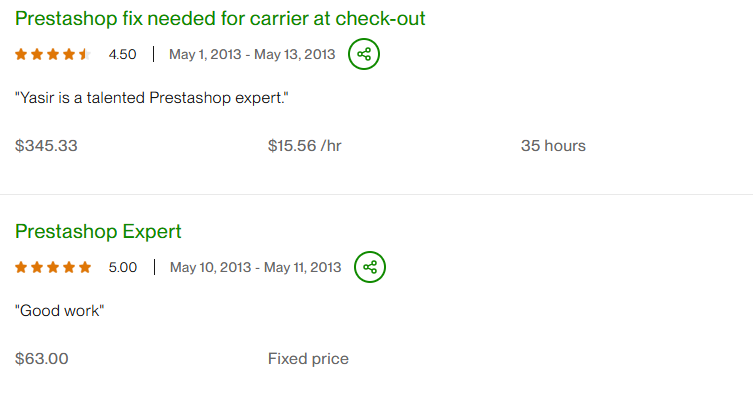Click the $63.00 amount

click(42, 359)
